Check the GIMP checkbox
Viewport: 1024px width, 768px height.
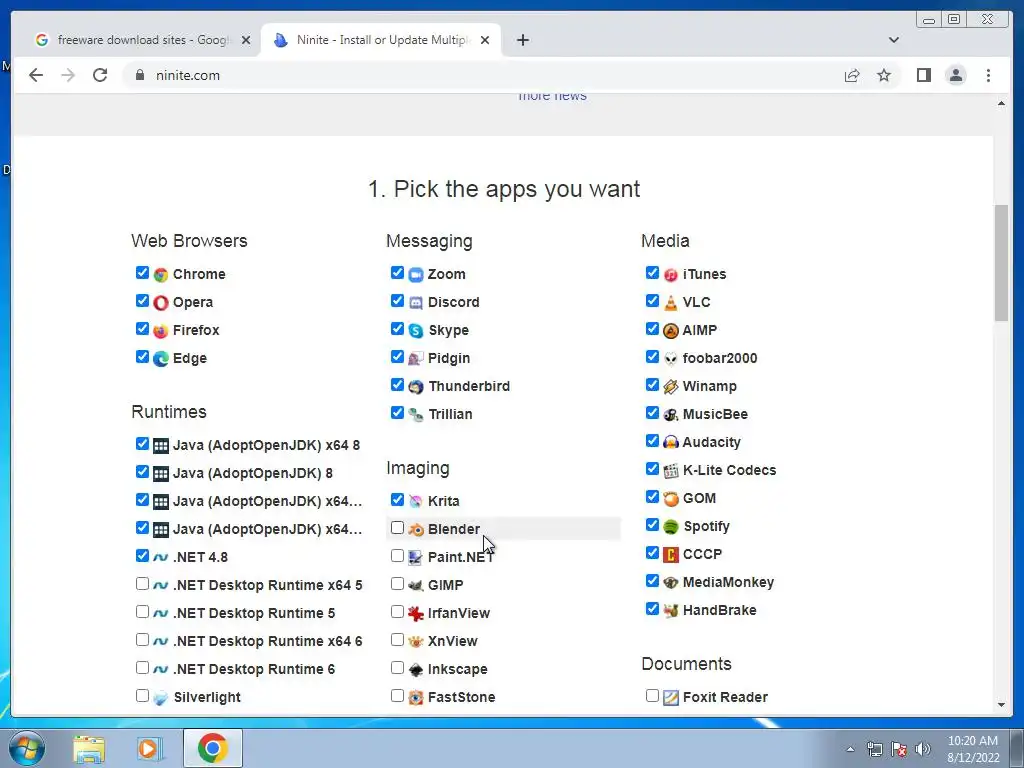click(397, 584)
